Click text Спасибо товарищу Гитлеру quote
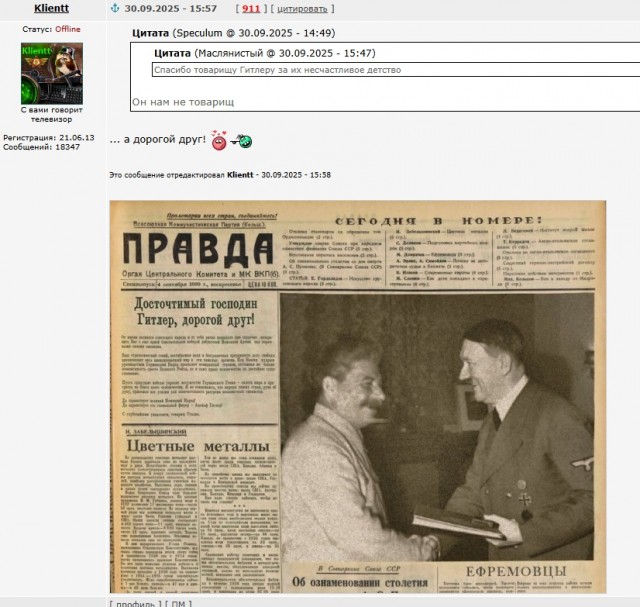The height and width of the screenshot is (607, 640). (278, 70)
